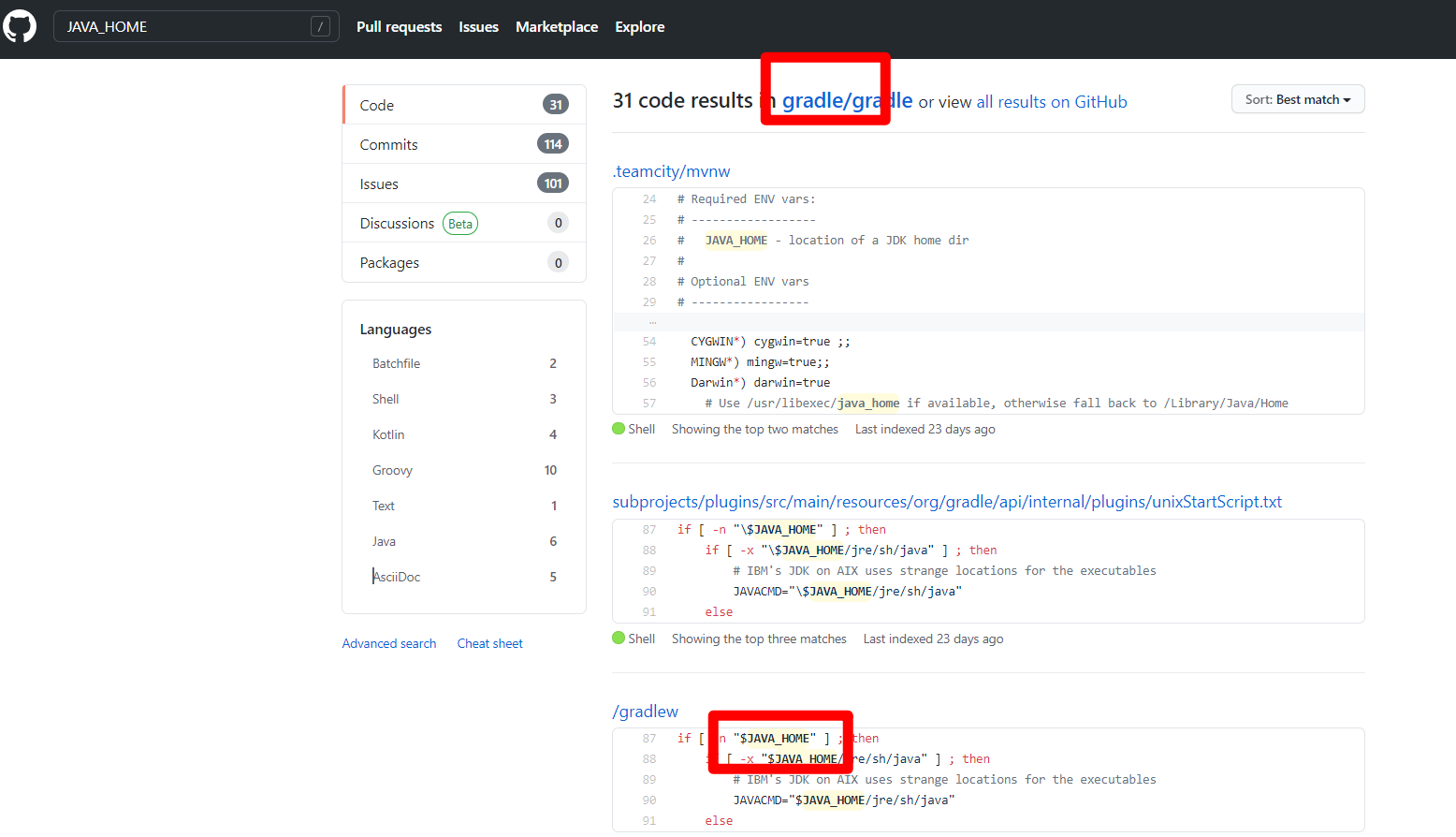Viewport: 1456px width, 837px height.
Task: Open Issues in top navigation
Action: click(x=478, y=27)
